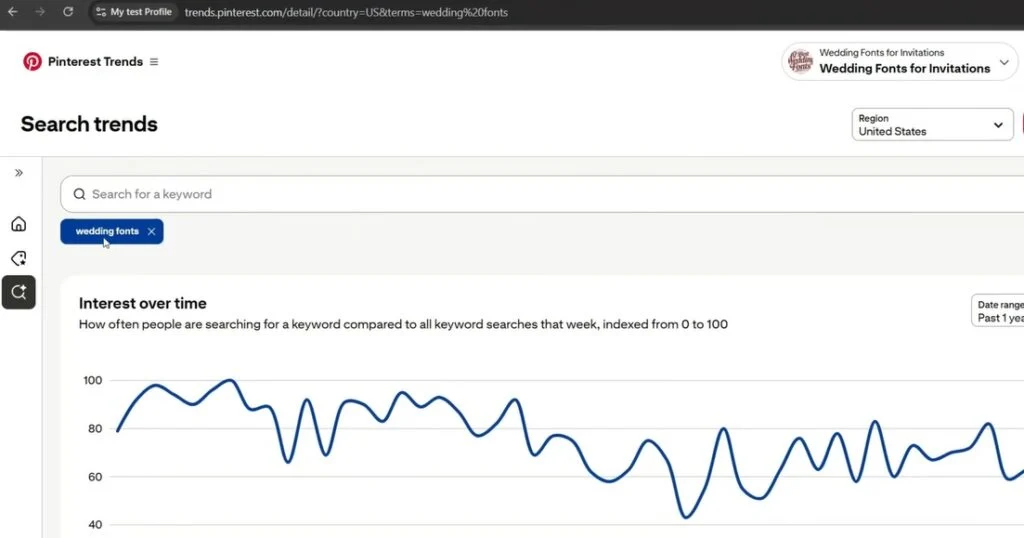Image resolution: width=1024 pixels, height=538 pixels.
Task: Open the Home icon in sidebar
Action: pyautogui.click(x=19, y=224)
